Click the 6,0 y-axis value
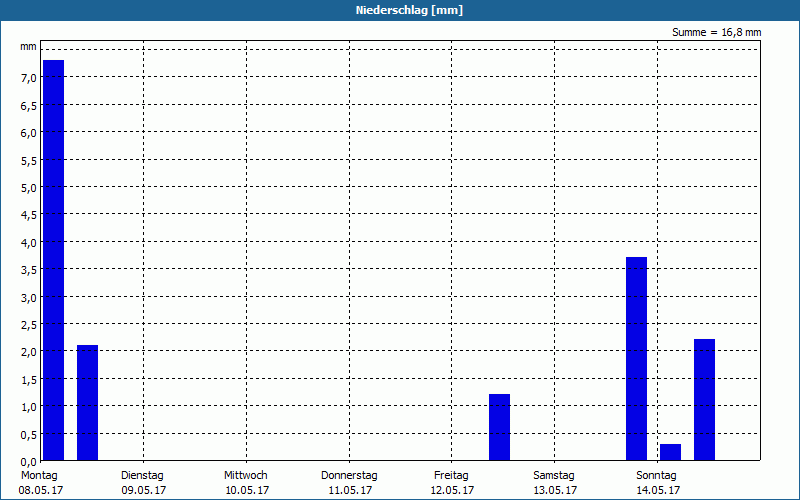800x500 pixels. point(29,133)
